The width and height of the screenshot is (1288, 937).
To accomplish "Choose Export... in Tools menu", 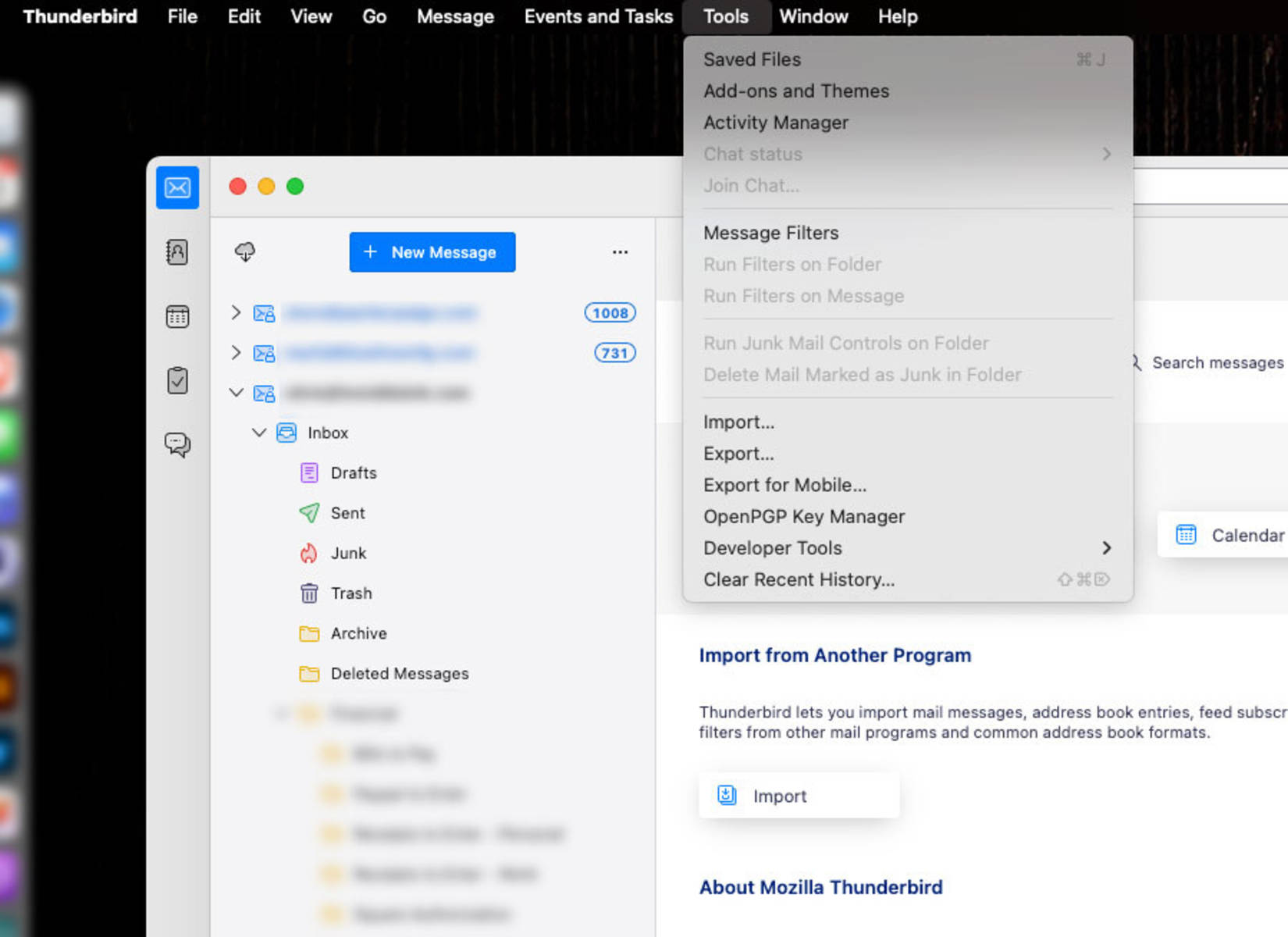I will pos(908,454).
